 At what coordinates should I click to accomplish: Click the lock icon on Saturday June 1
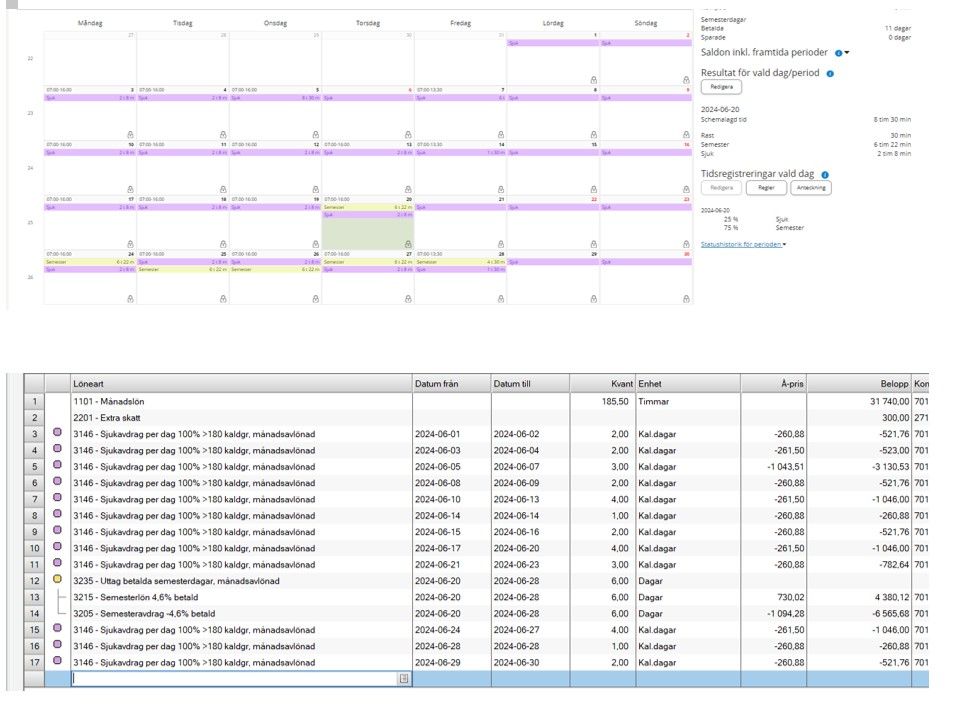point(594,78)
